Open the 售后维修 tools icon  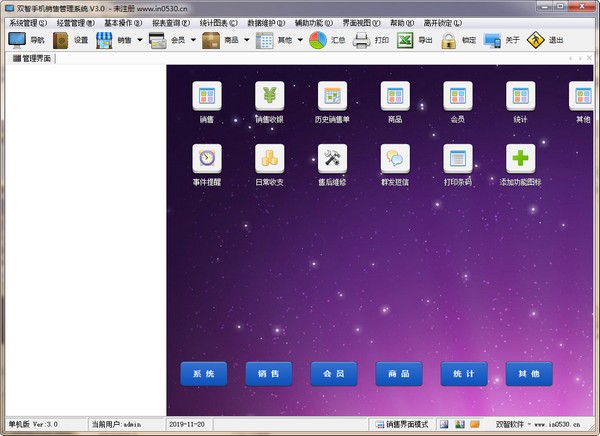[331, 159]
